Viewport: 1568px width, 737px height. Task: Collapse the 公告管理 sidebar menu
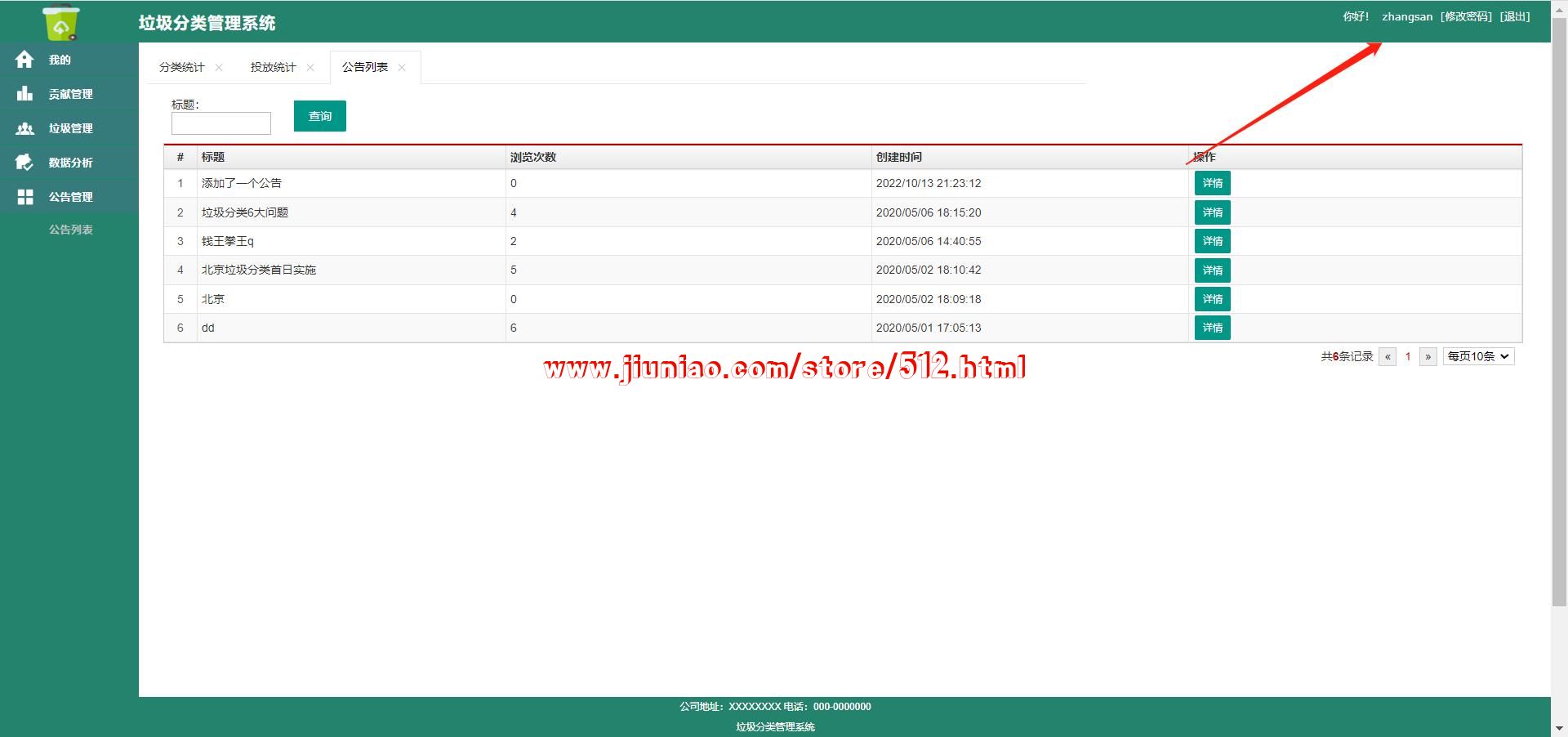tap(69, 197)
